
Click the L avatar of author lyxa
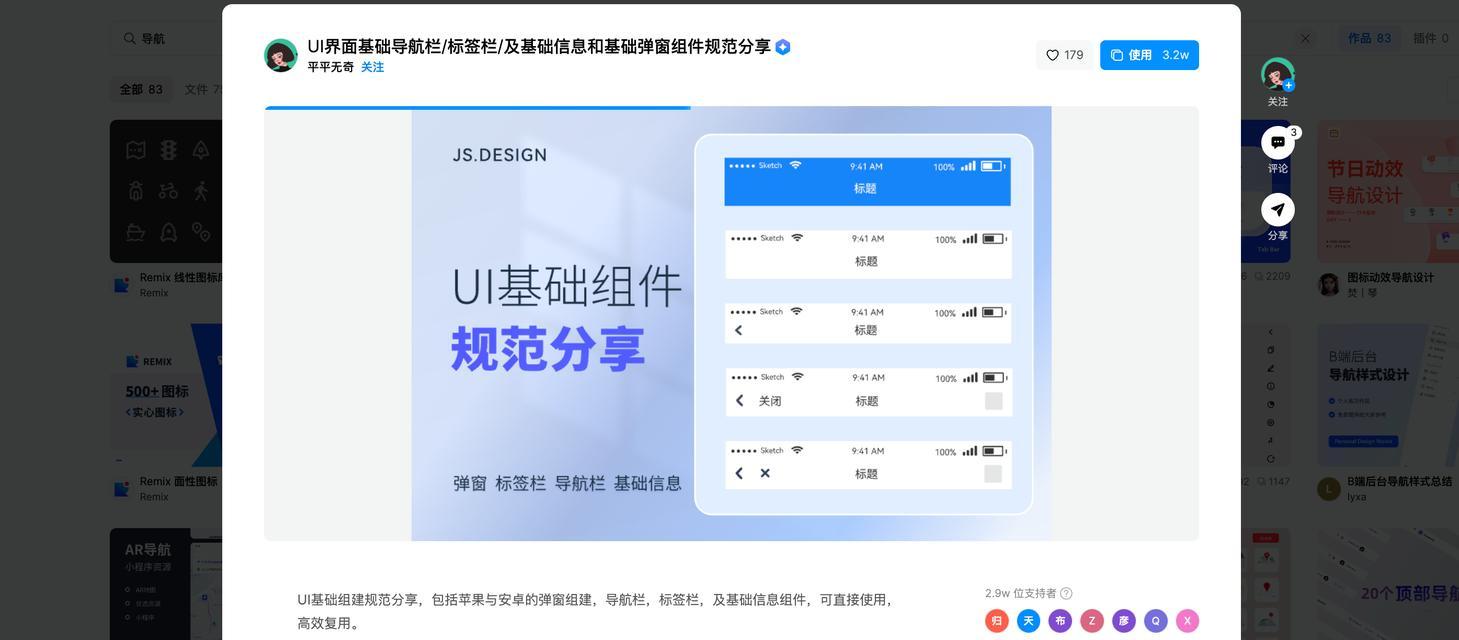click(1329, 488)
